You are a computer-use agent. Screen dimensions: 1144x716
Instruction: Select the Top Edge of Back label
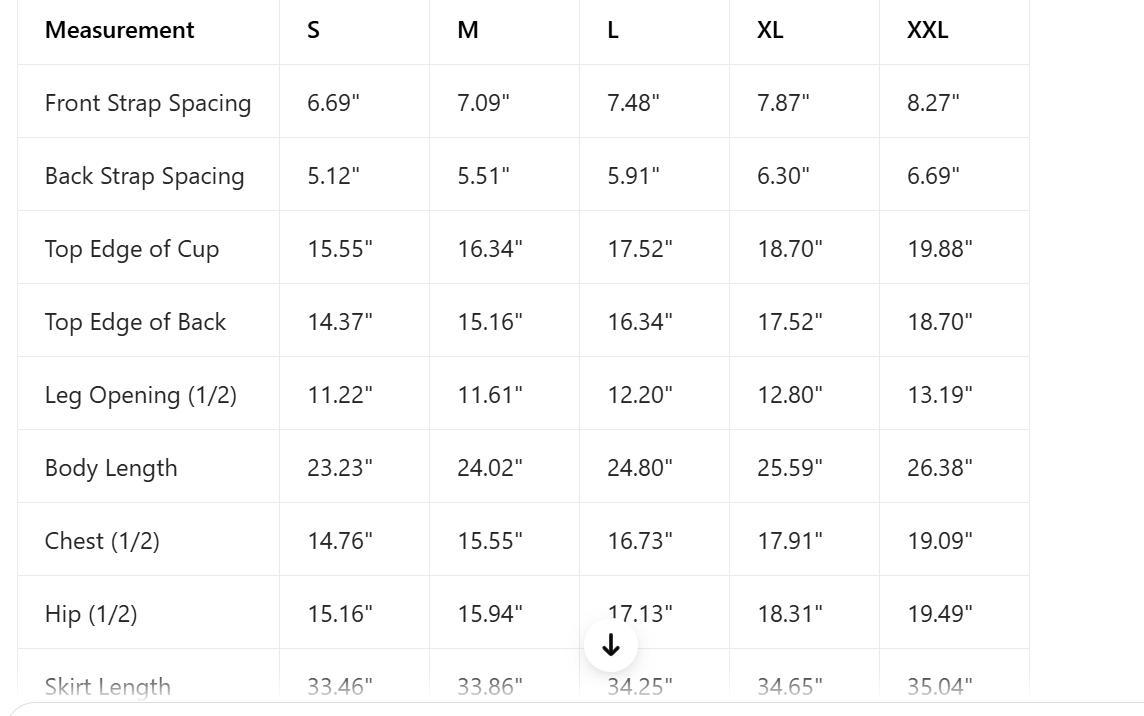pyautogui.click(x=135, y=322)
